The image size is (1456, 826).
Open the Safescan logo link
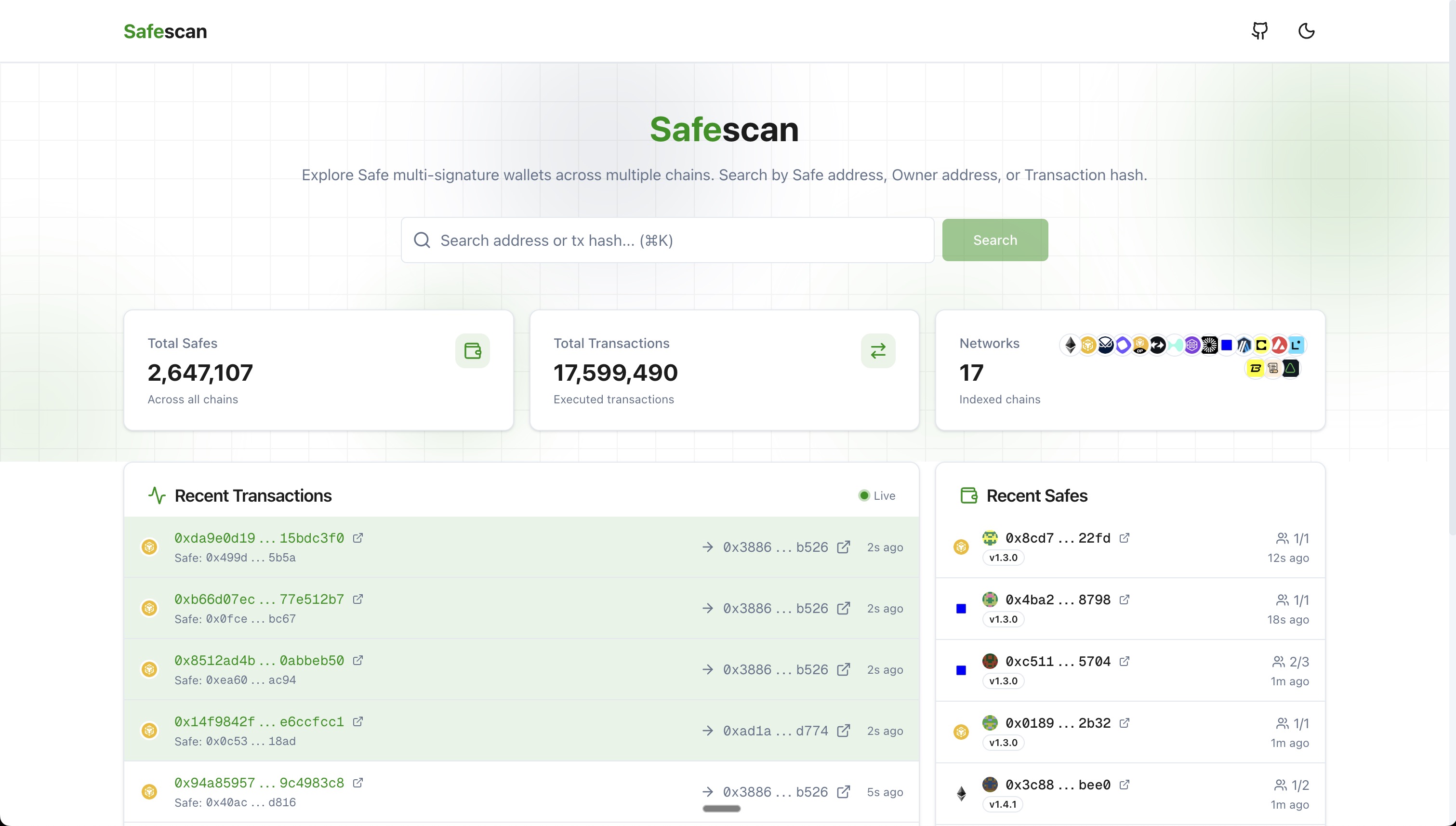click(165, 31)
